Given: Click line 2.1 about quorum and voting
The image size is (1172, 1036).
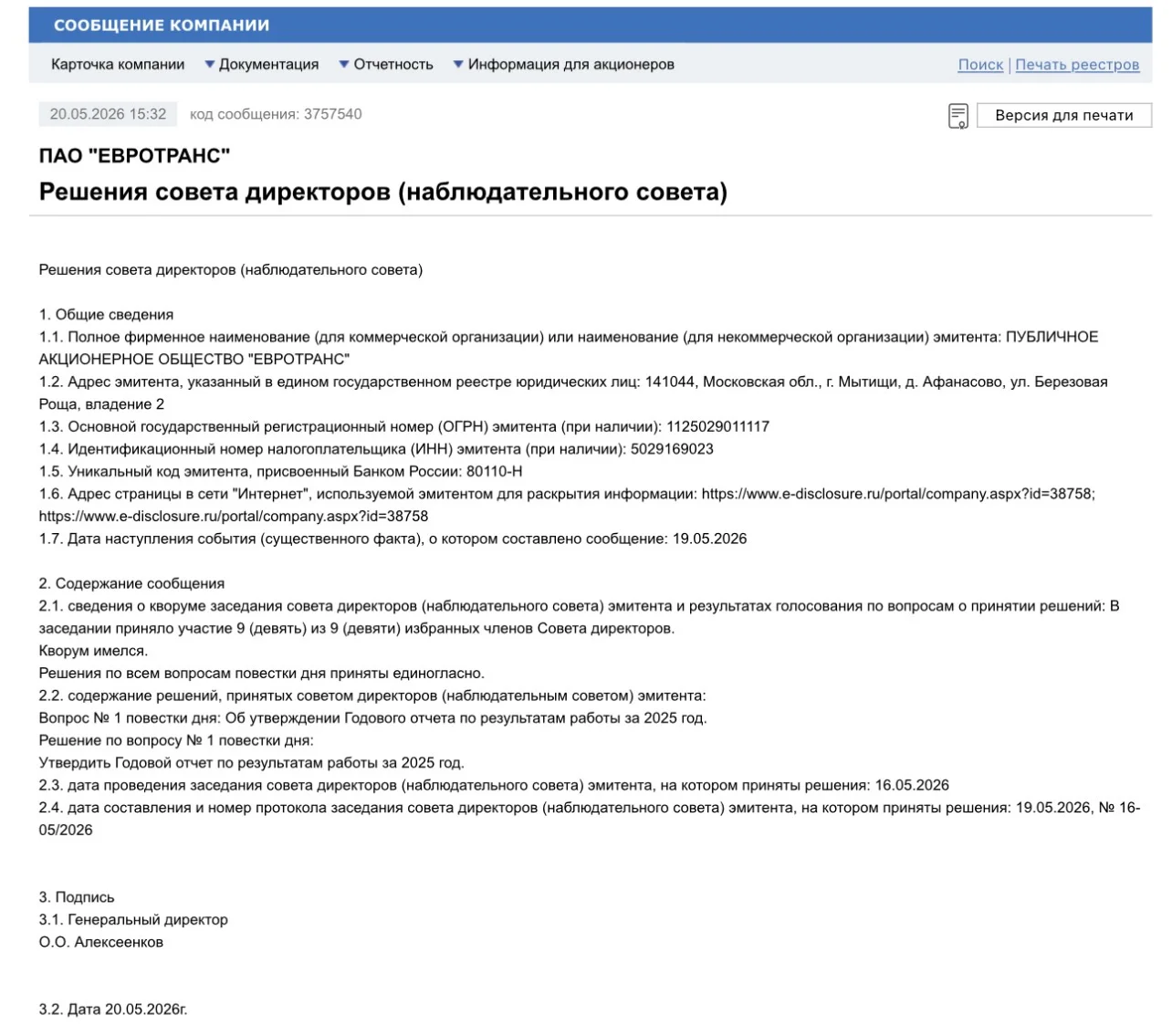Looking at the screenshot, I should click(579, 617).
